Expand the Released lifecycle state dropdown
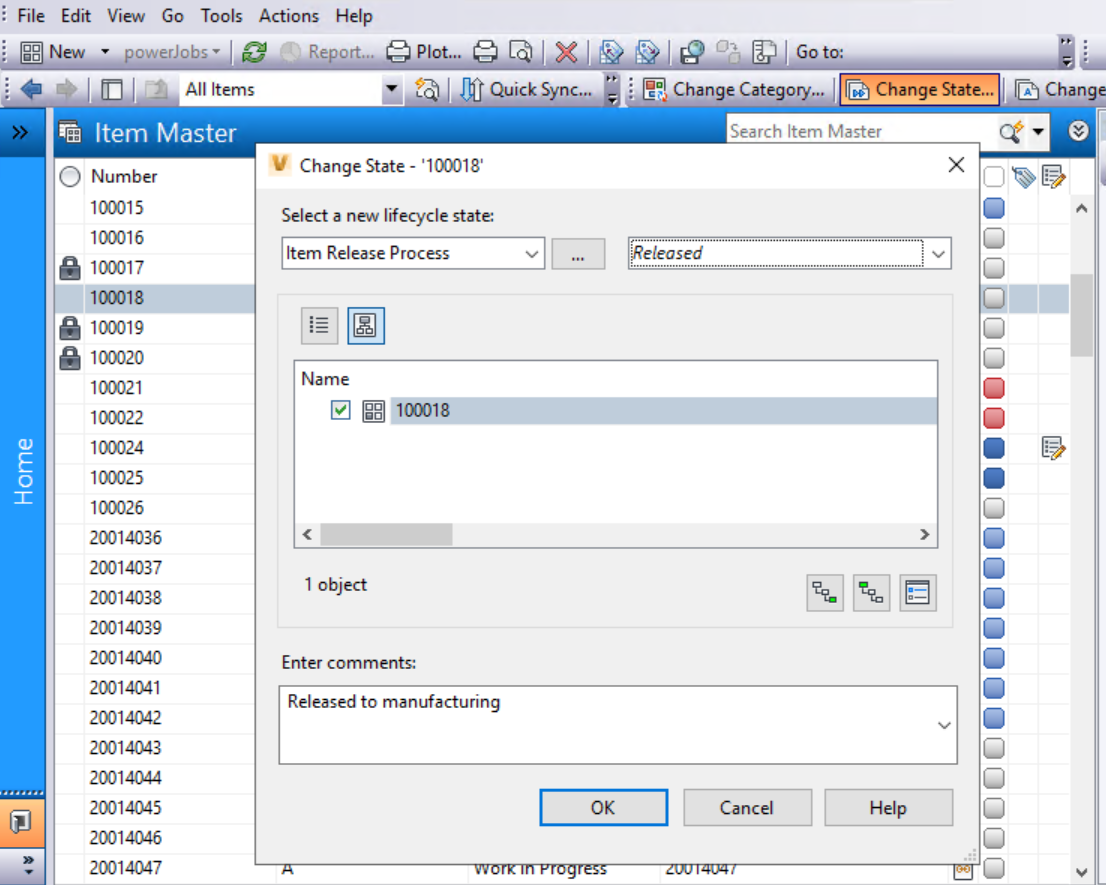Image resolution: width=1106 pixels, height=885 pixels. 937,254
